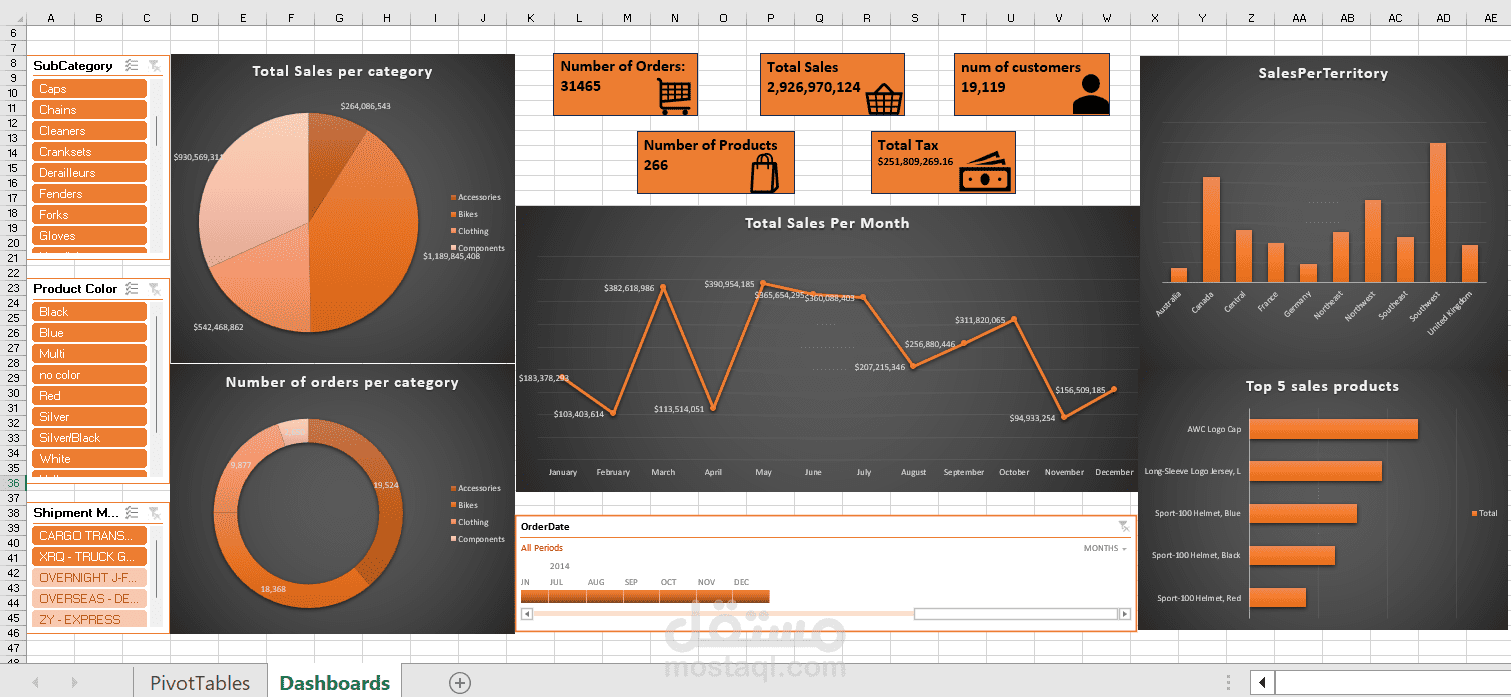Click the JUL segment on the OrderDate timeline
Screen dimensions: 1511x697
[557, 596]
